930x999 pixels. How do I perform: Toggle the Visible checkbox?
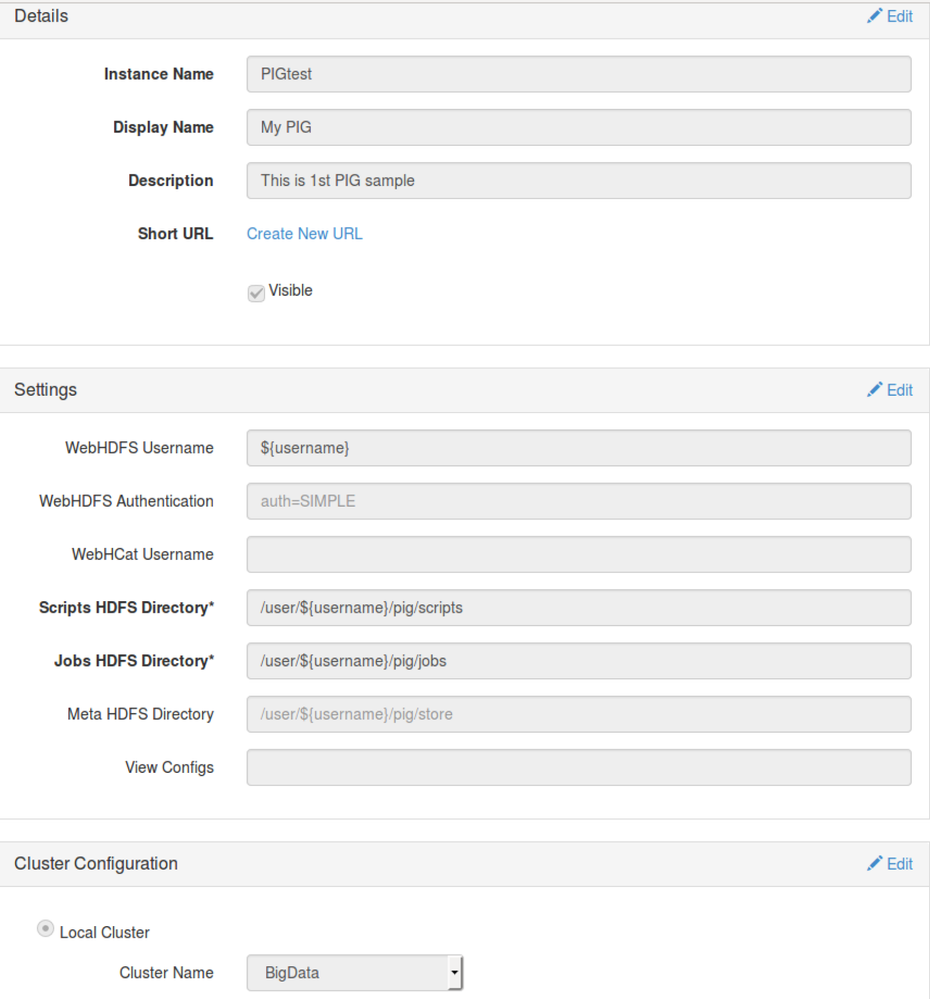pyautogui.click(x=256, y=292)
